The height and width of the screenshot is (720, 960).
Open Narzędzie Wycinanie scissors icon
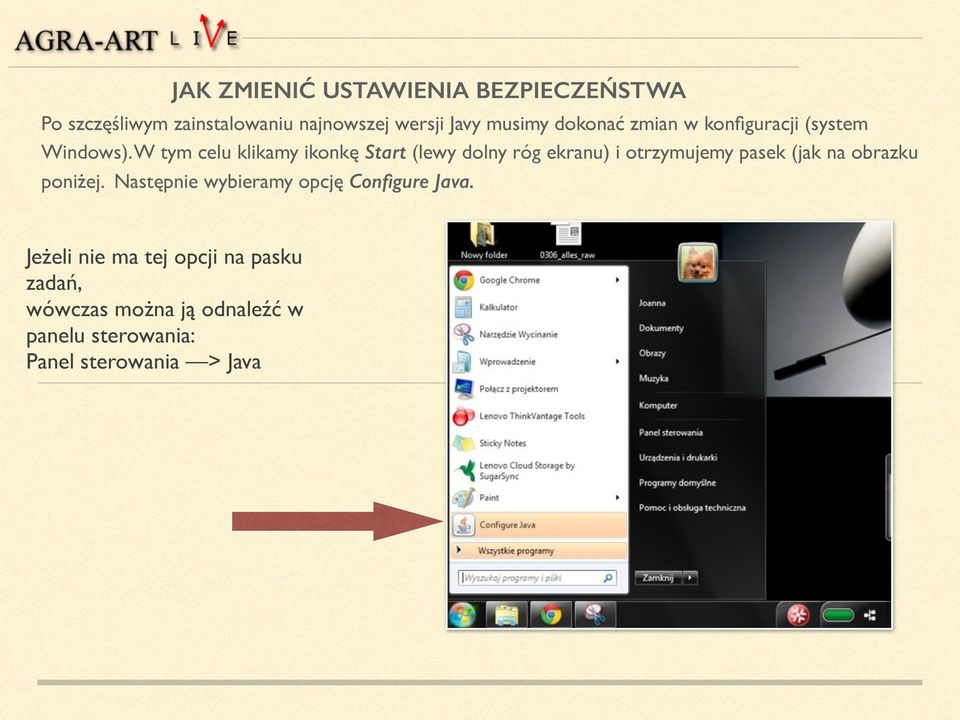click(464, 334)
